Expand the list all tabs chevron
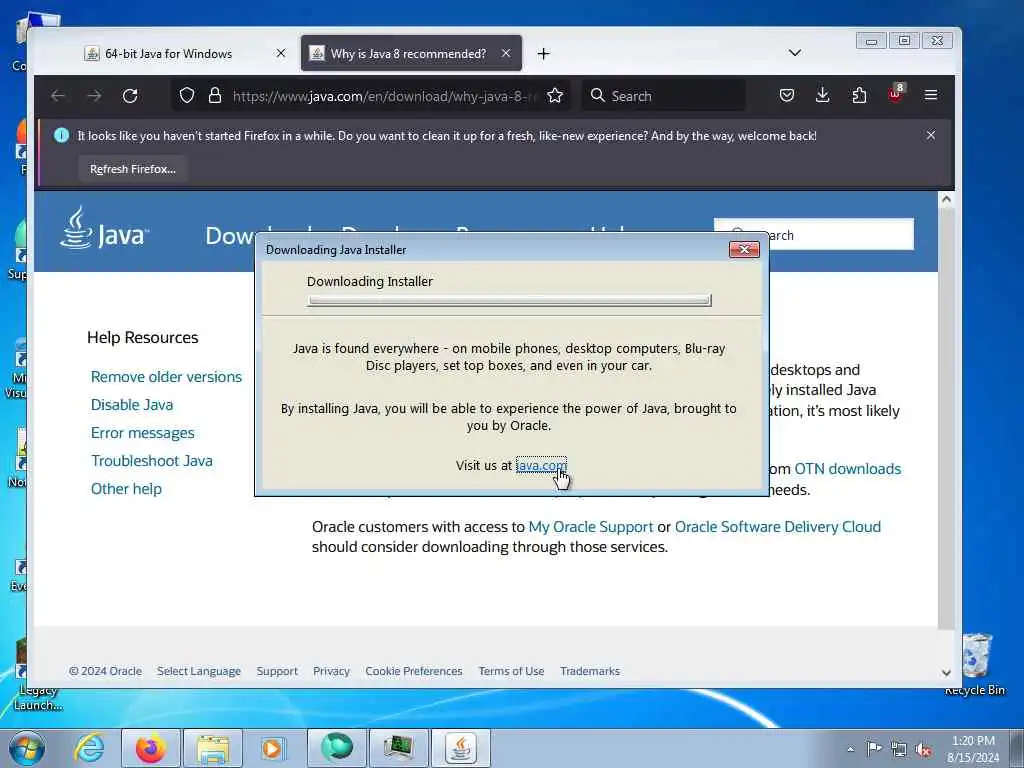This screenshot has width=1024, height=768. pyautogui.click(x=795, y=53)
